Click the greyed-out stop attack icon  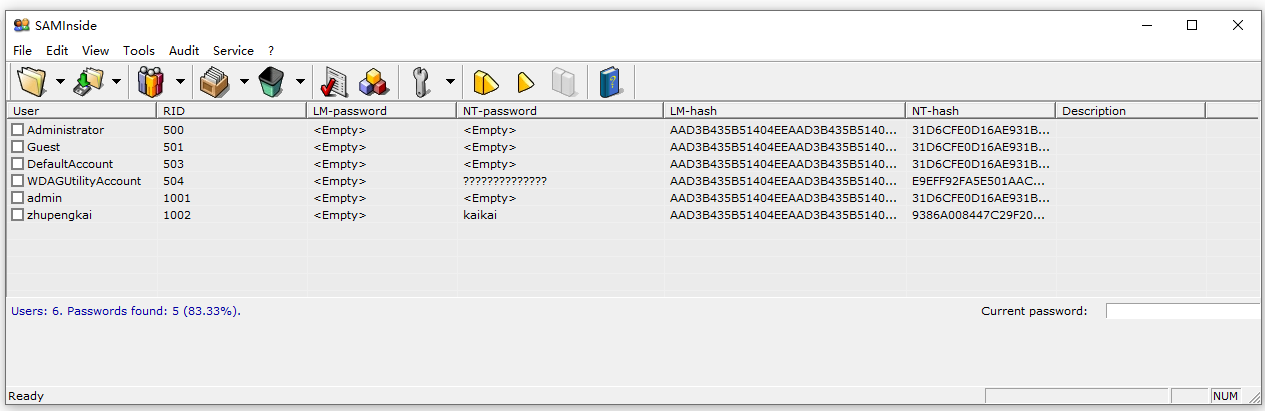(564, 81)
